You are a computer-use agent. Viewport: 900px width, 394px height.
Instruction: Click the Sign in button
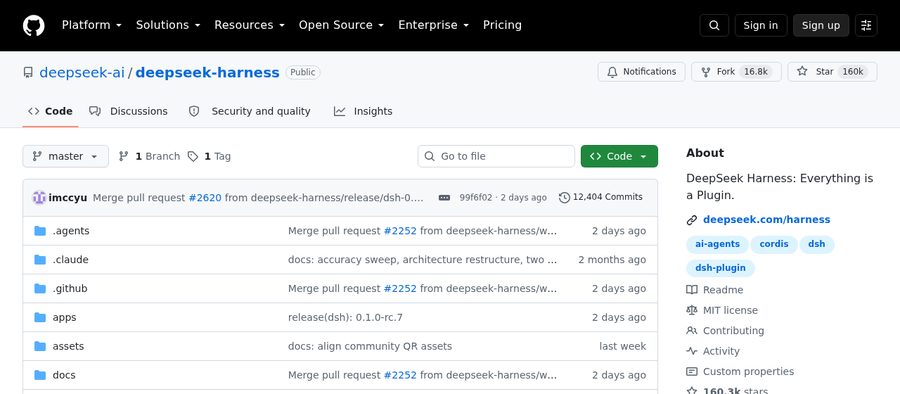click(761, 25)
